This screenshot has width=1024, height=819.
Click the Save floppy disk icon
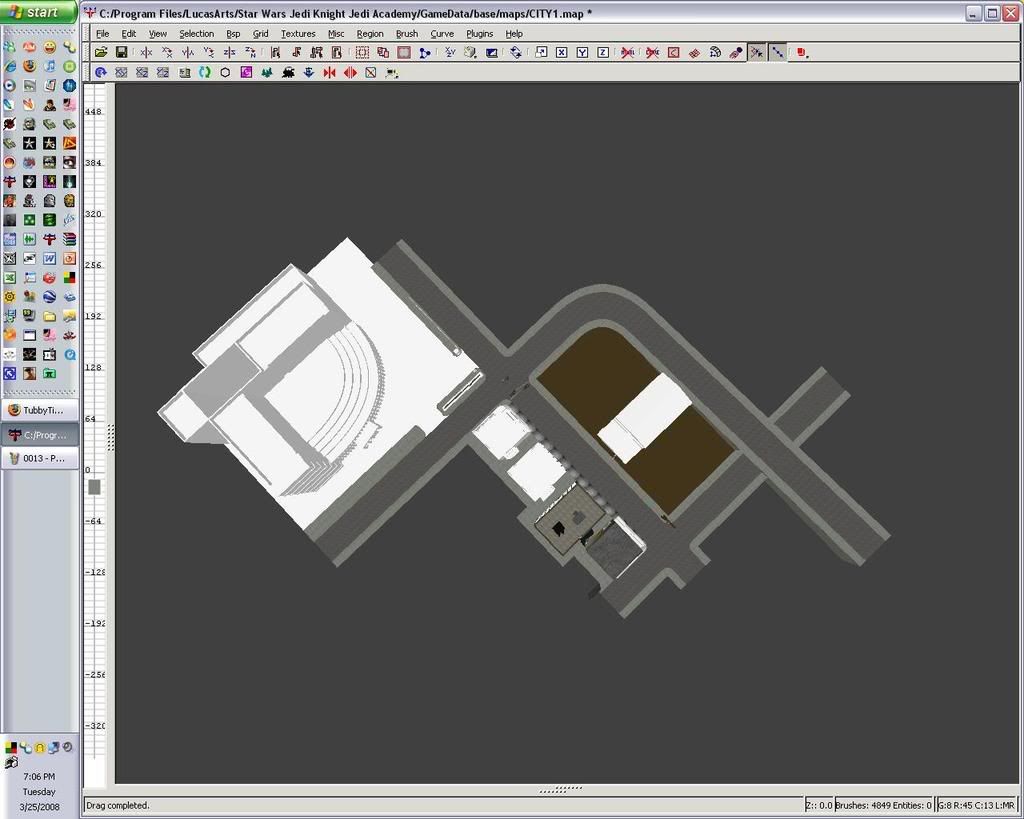[121, 52]
